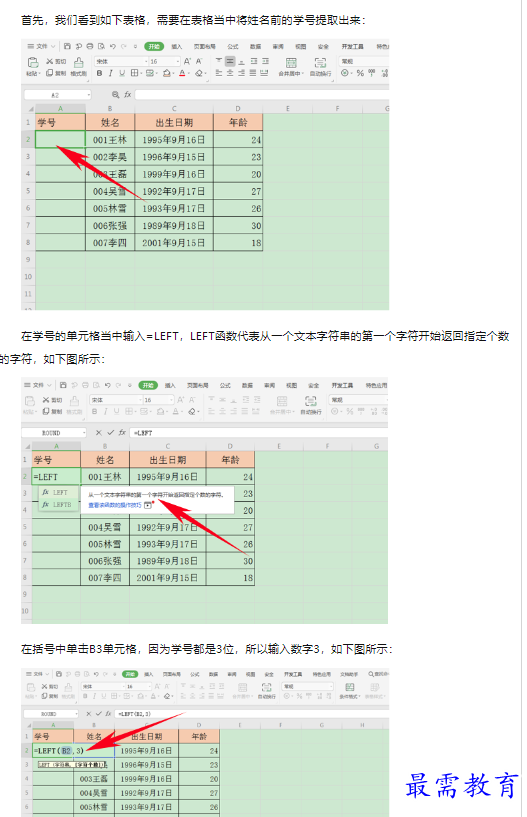Click cell A2 containing "=LEFT" in the second screenshot
Screen dimensions: 527x817
click(56, 476)
